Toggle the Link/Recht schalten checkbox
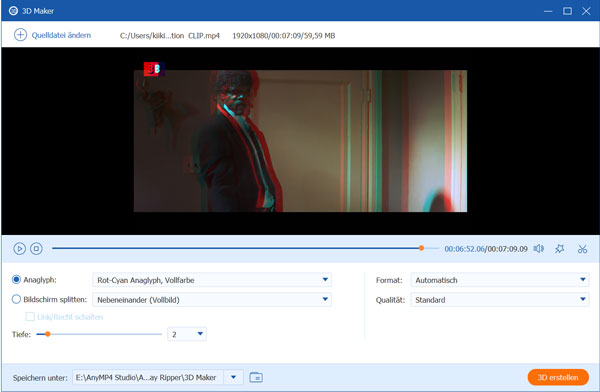Viewport: 600px width, 392px height. point(30,317)
